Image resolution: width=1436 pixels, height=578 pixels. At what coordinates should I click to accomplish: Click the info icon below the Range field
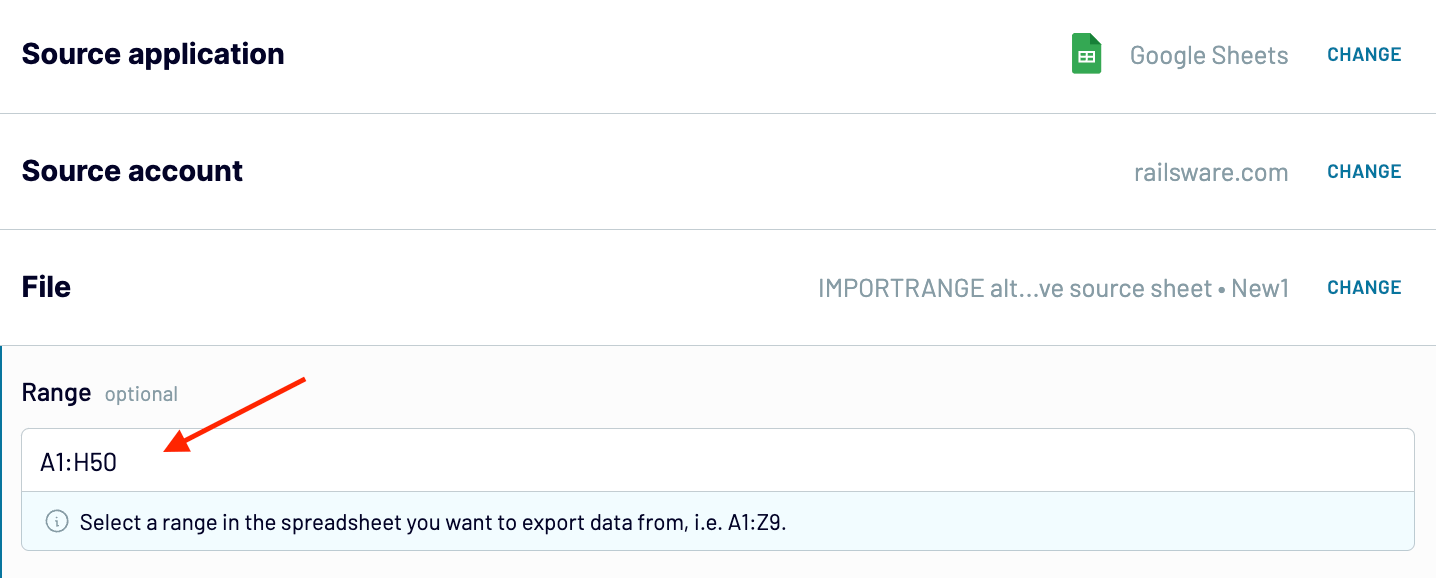[57, 521]
